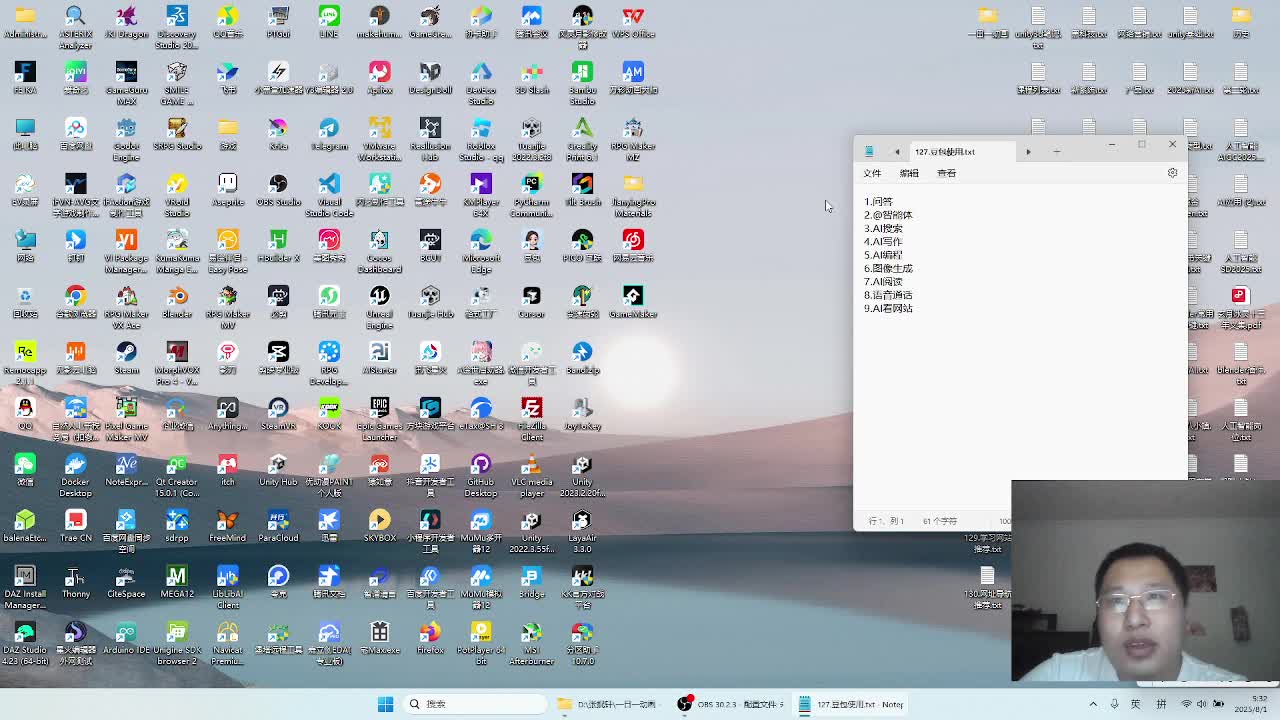Select the Administrator folder desktop icon

coord(25,22)
